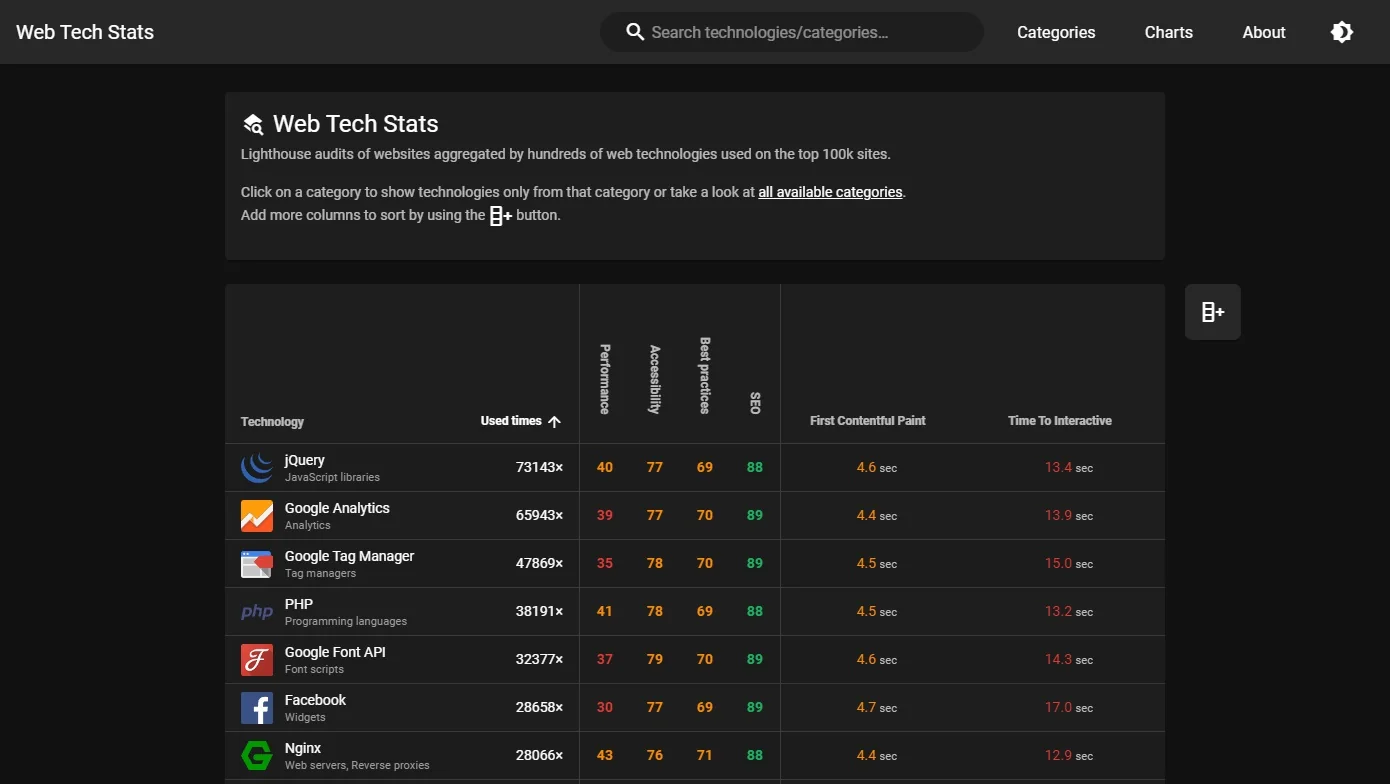Open the jQuery technology name
Image resolution: width=1390 pixels, height=784 pixels.
click(305, 460)
